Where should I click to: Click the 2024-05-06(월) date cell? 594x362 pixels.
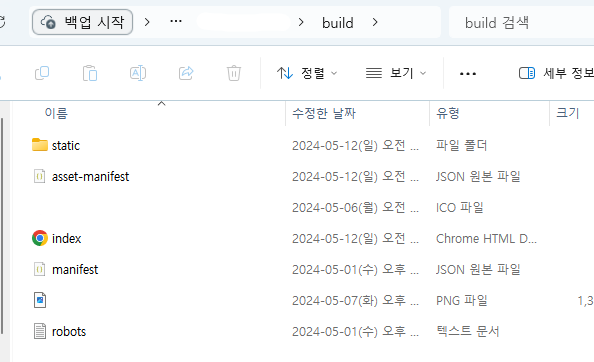coord(355,208)
